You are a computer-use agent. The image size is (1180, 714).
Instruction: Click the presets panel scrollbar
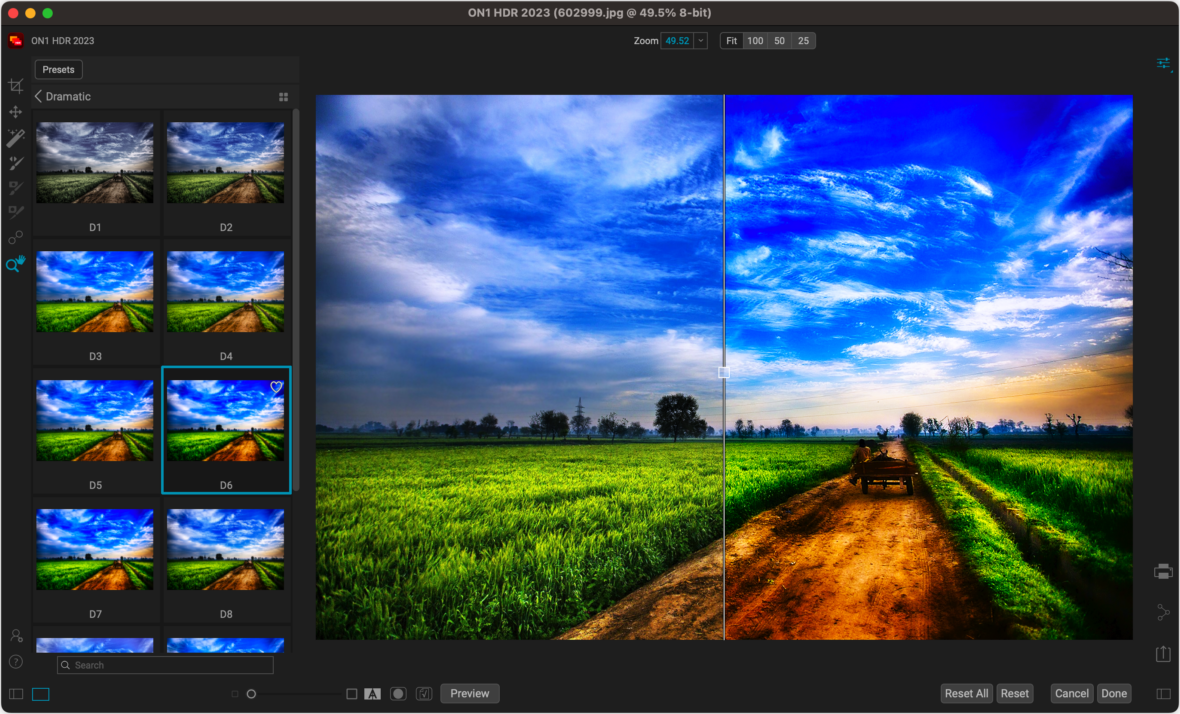point(296,301)
